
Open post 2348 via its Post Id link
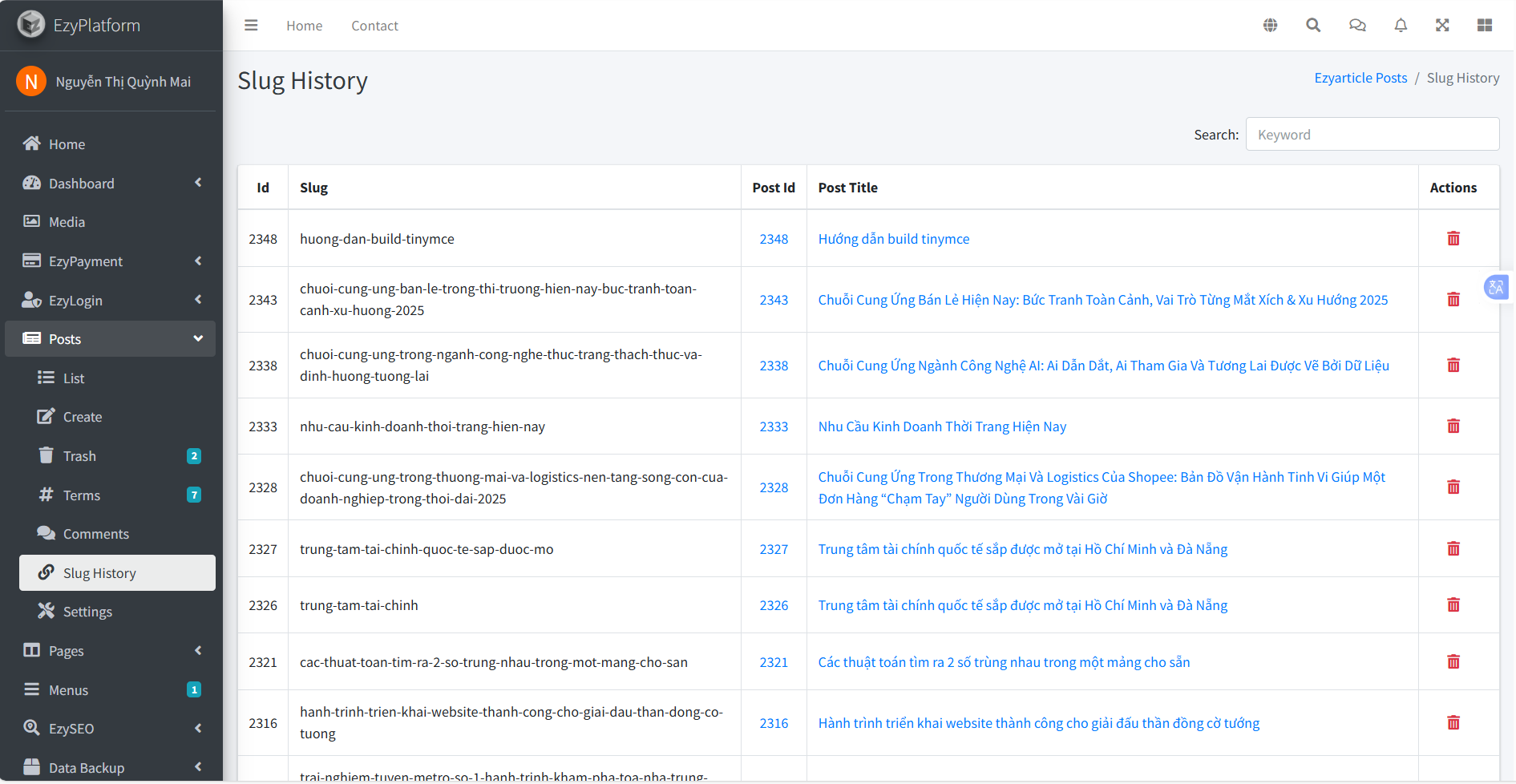(773, 238)
